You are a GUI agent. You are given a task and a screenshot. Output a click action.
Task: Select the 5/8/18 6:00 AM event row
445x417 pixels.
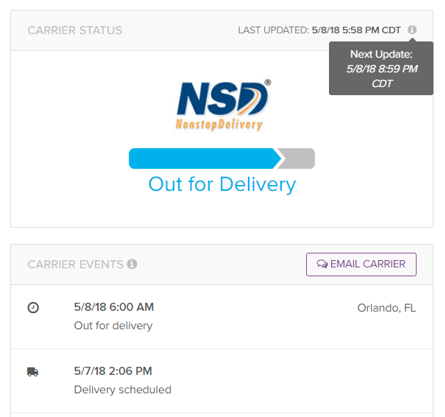[222, 317]
